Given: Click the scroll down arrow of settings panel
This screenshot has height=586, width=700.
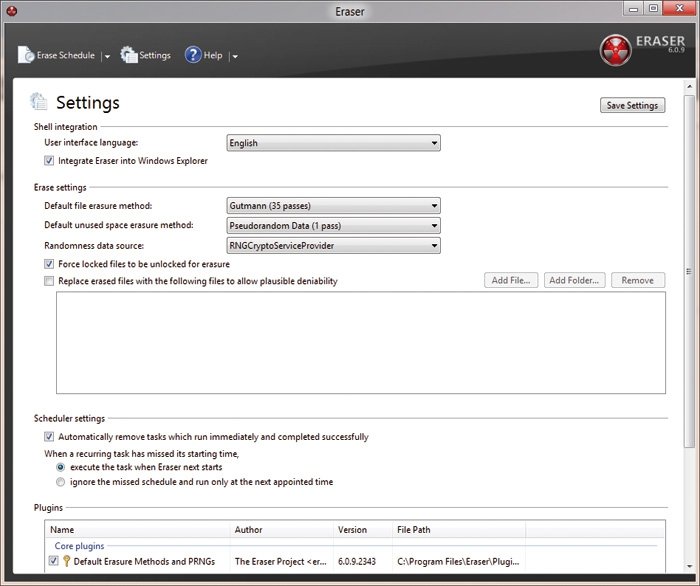Looking at the screenshot, I should (x=689, y=567).
